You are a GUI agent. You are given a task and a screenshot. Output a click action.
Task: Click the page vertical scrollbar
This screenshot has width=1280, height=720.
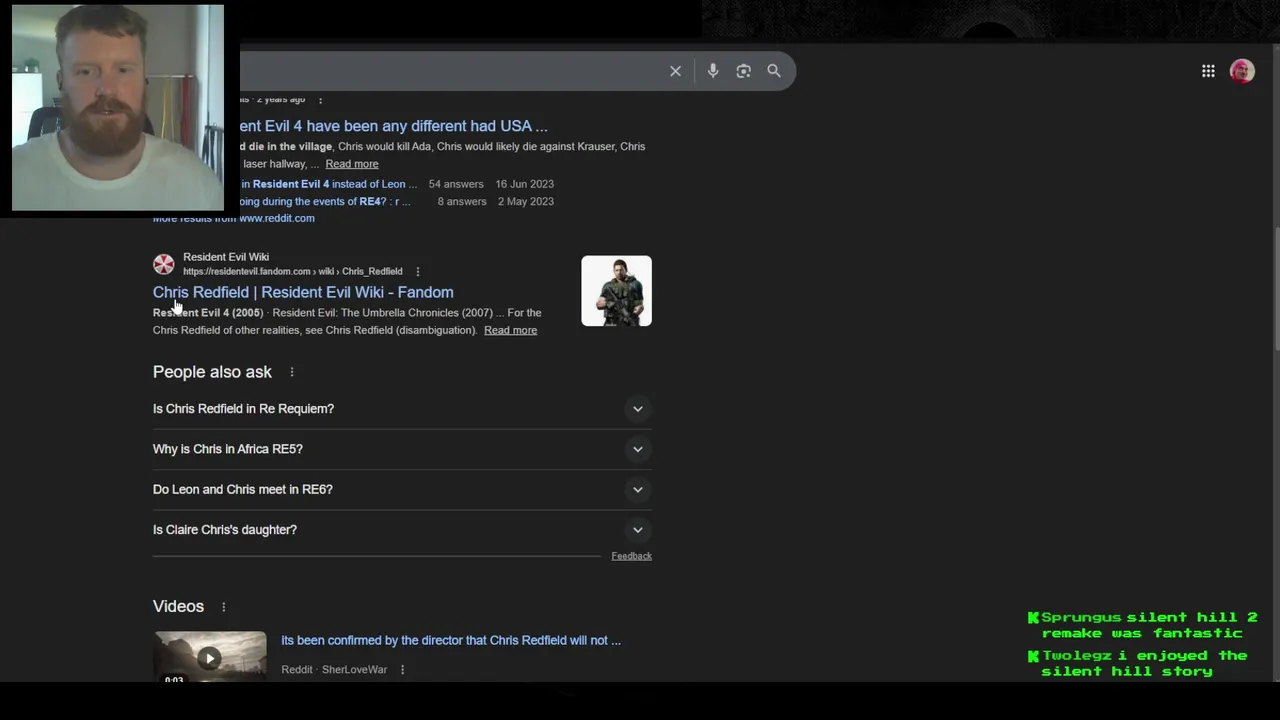tap(1275, 290)
